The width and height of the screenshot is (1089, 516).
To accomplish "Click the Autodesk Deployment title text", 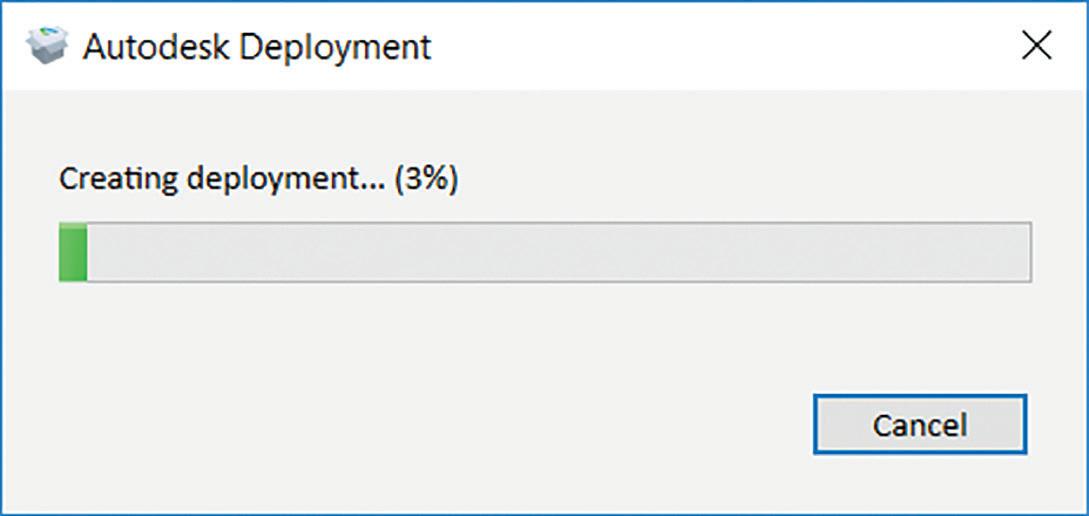I will pyautogui.click(x=257, y=47).
